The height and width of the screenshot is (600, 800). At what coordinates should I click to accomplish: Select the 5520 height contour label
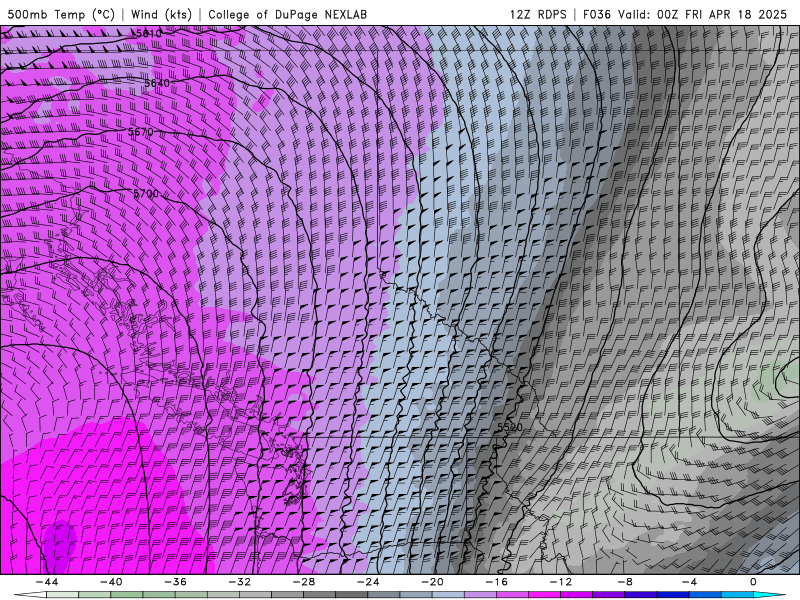tap(510, 427)
